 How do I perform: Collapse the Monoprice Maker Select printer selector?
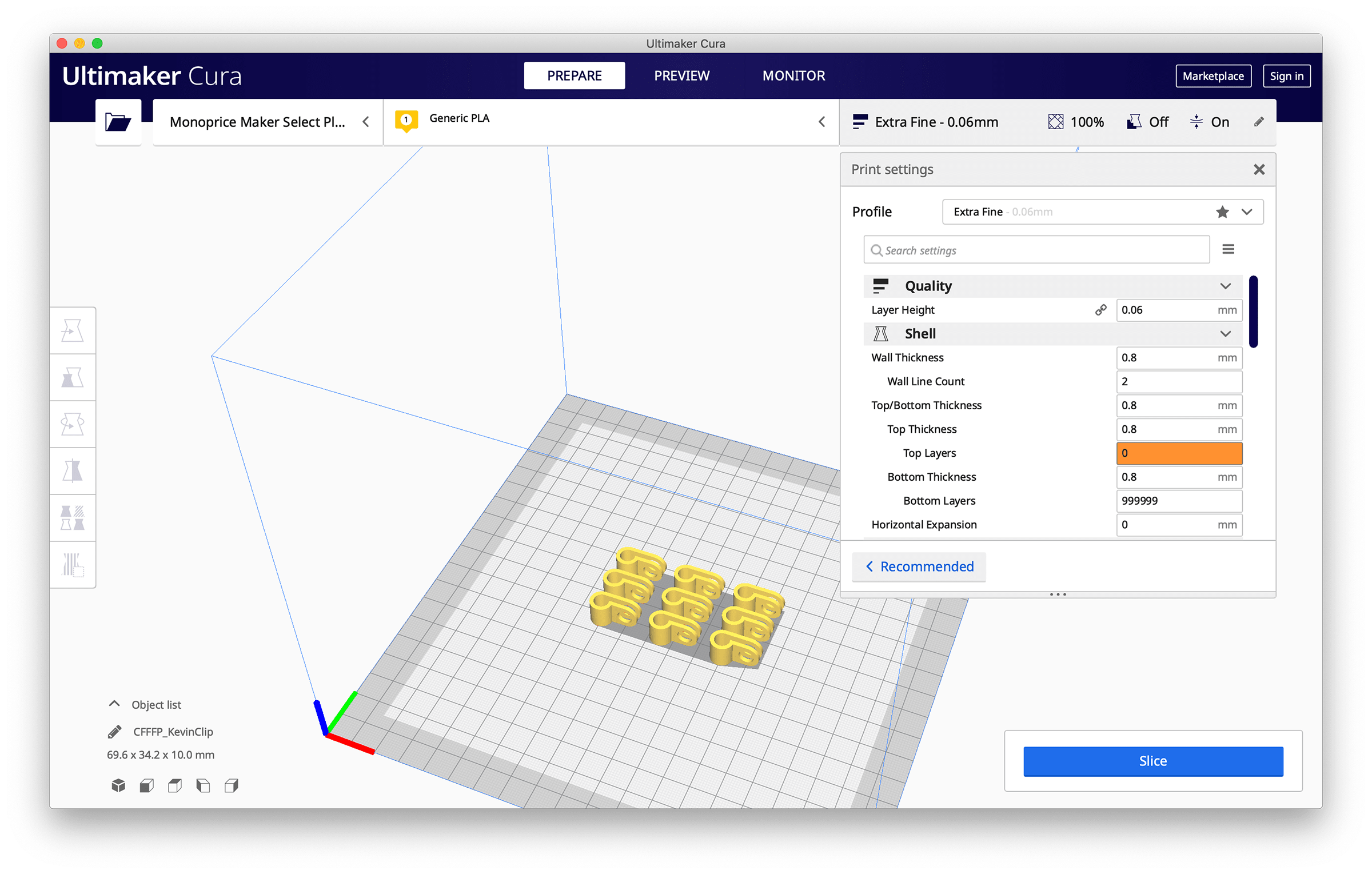coord(366,122)
